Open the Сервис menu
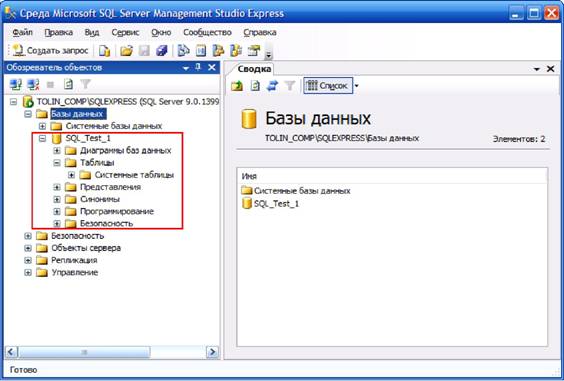 tap(125, 32)
